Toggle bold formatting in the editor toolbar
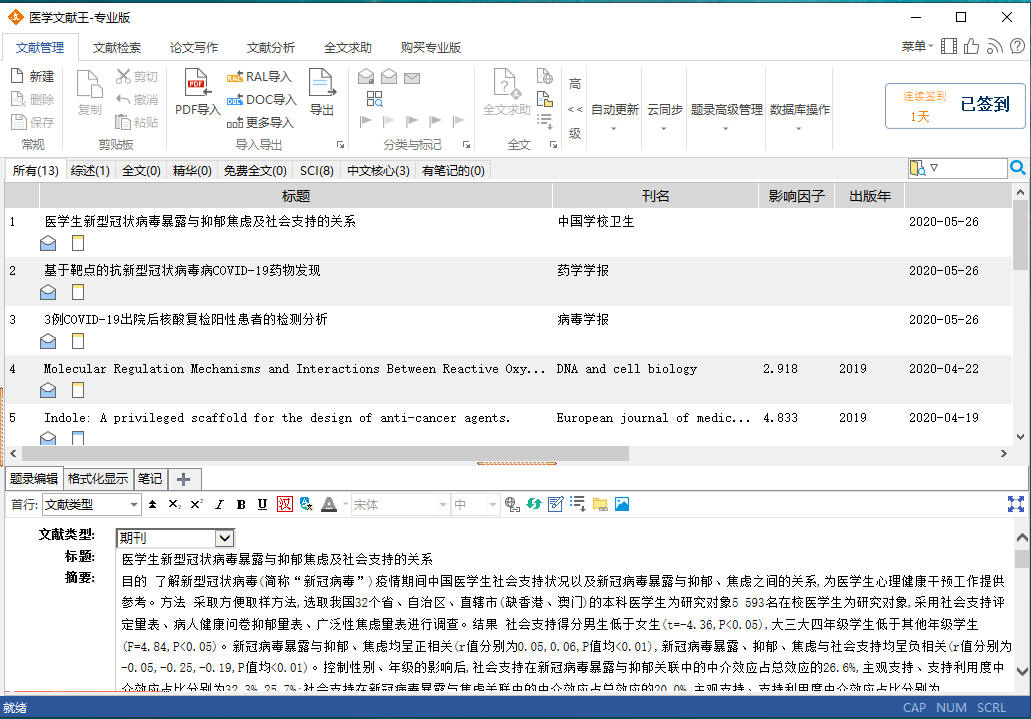Viewport: 1031px width, 719px height. click(240, 505)
